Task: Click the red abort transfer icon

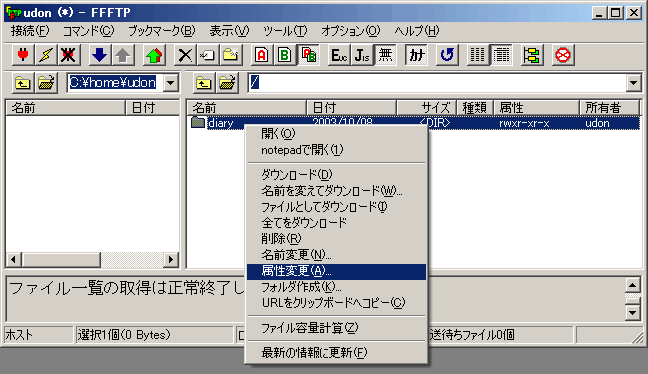Action: pos(563,55)
